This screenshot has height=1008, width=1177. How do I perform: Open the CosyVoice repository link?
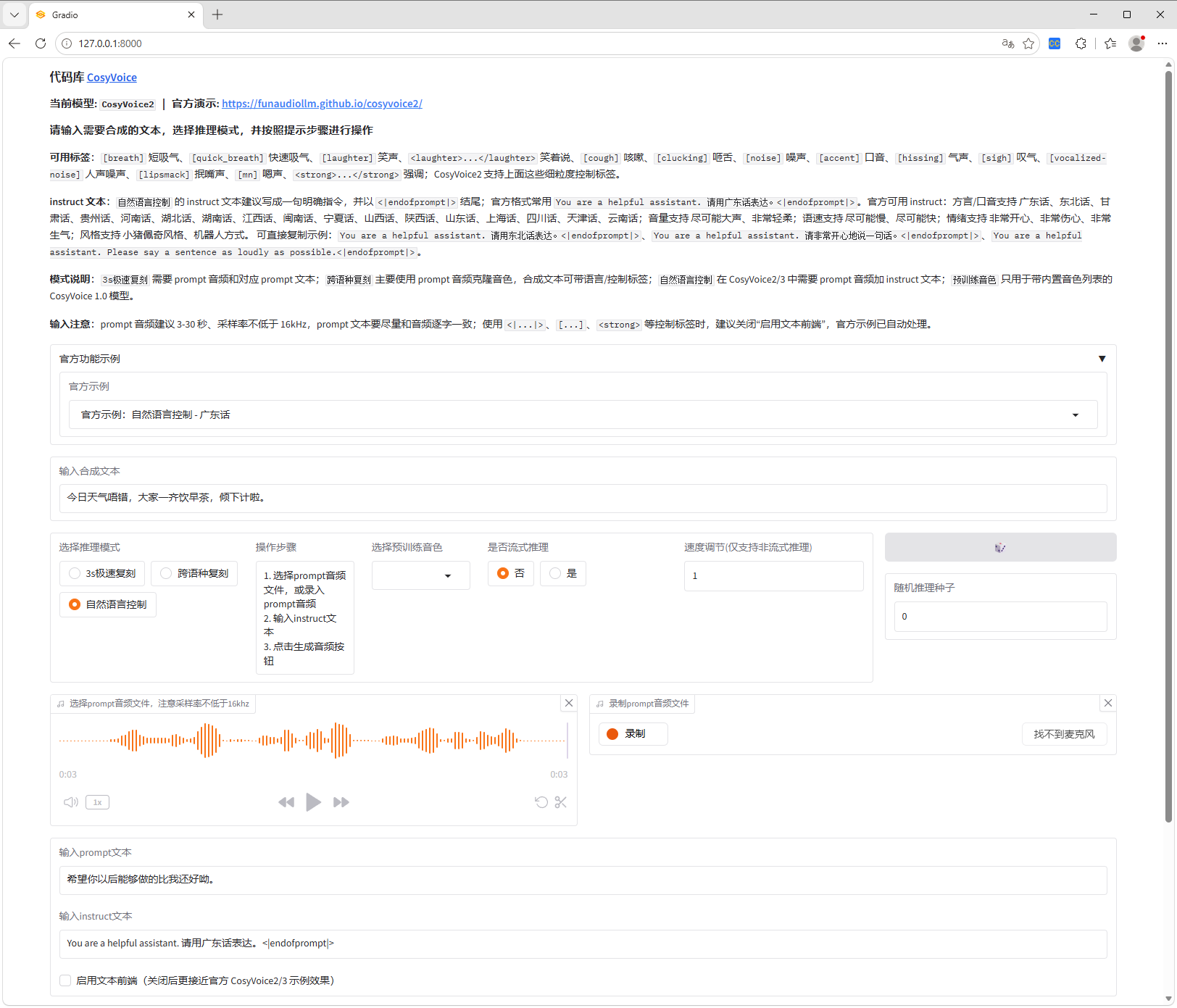(x=112, y=78)
